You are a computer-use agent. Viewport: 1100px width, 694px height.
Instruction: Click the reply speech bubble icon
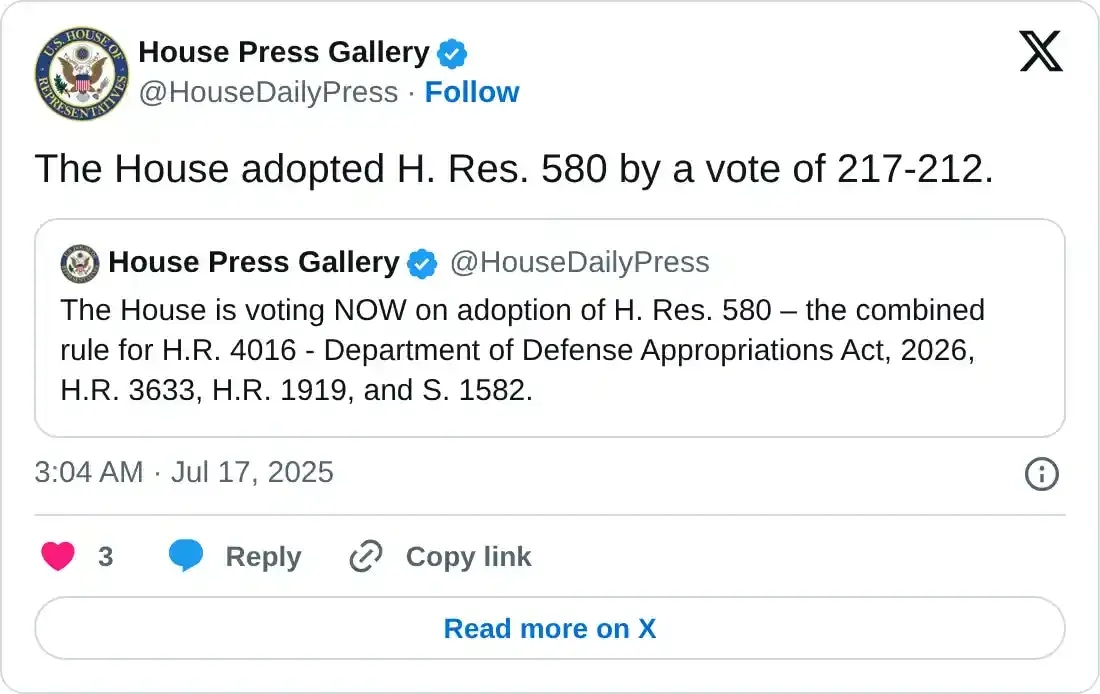click(x=185, y=557)
